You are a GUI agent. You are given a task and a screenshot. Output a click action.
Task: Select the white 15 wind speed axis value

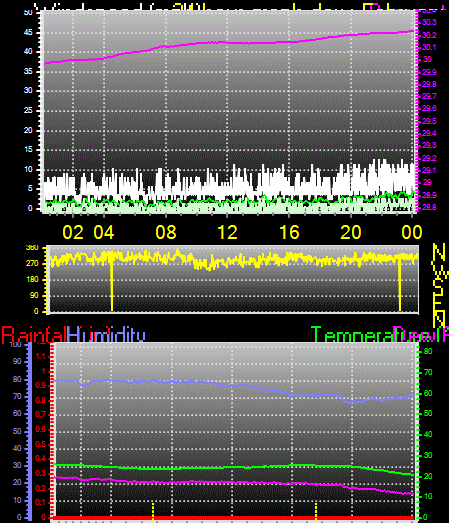point(28,149)
